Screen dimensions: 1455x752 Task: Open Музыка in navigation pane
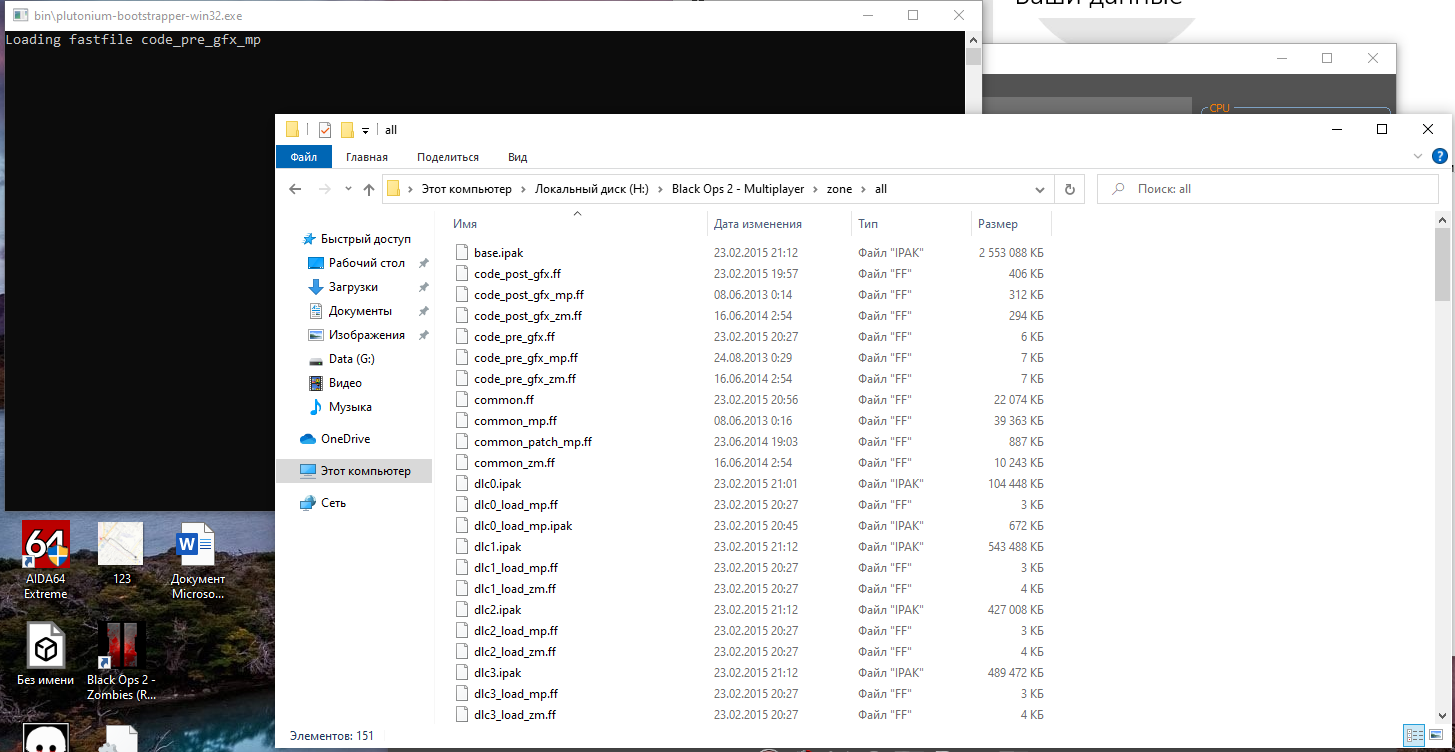pos(350,407)
